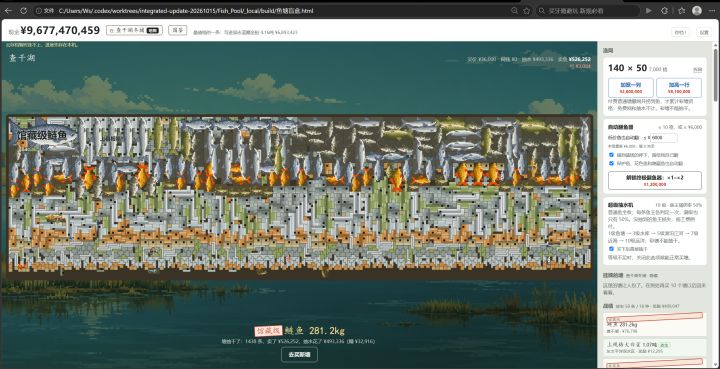
Task: Click the ¥ threshold input showing 6000
Action: (664, 138)
